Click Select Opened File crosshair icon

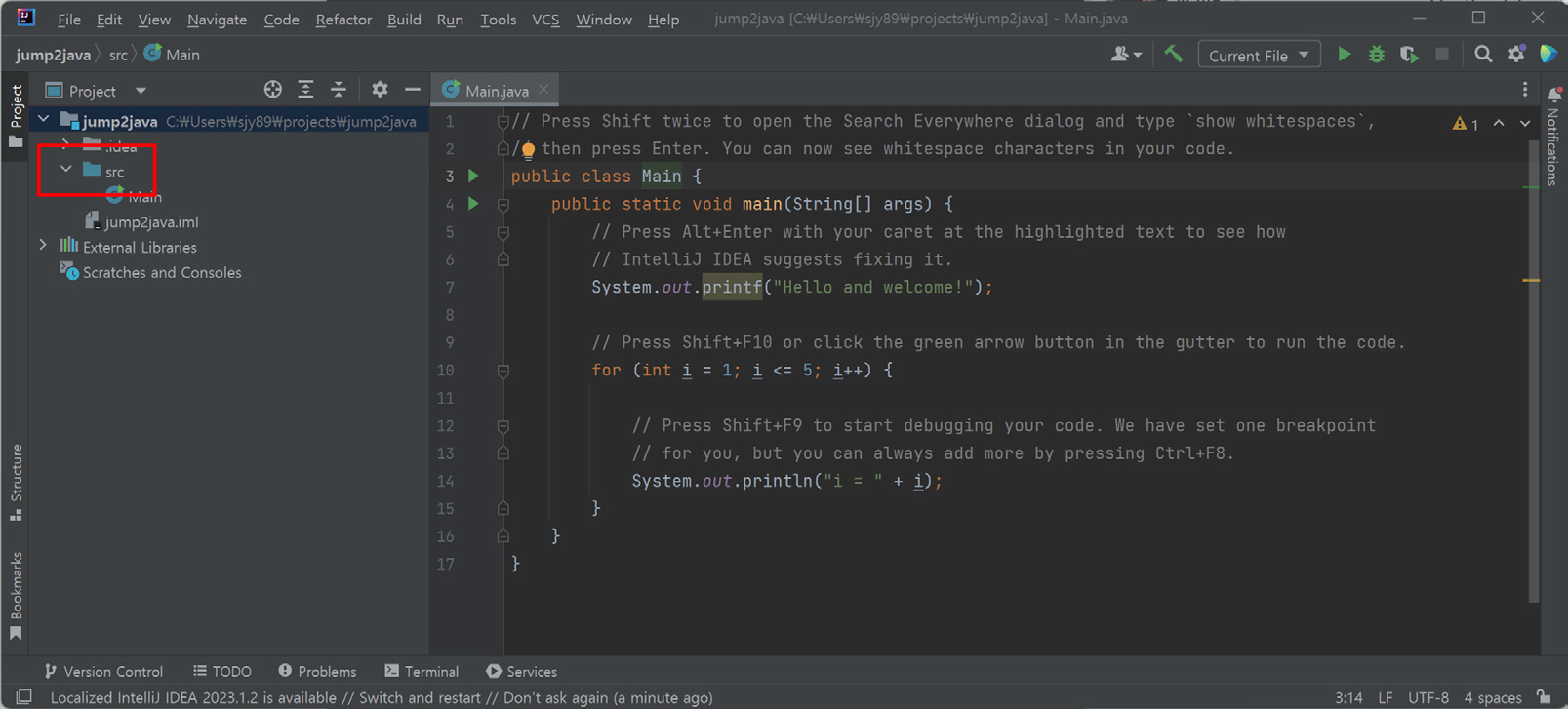(273, 90)
